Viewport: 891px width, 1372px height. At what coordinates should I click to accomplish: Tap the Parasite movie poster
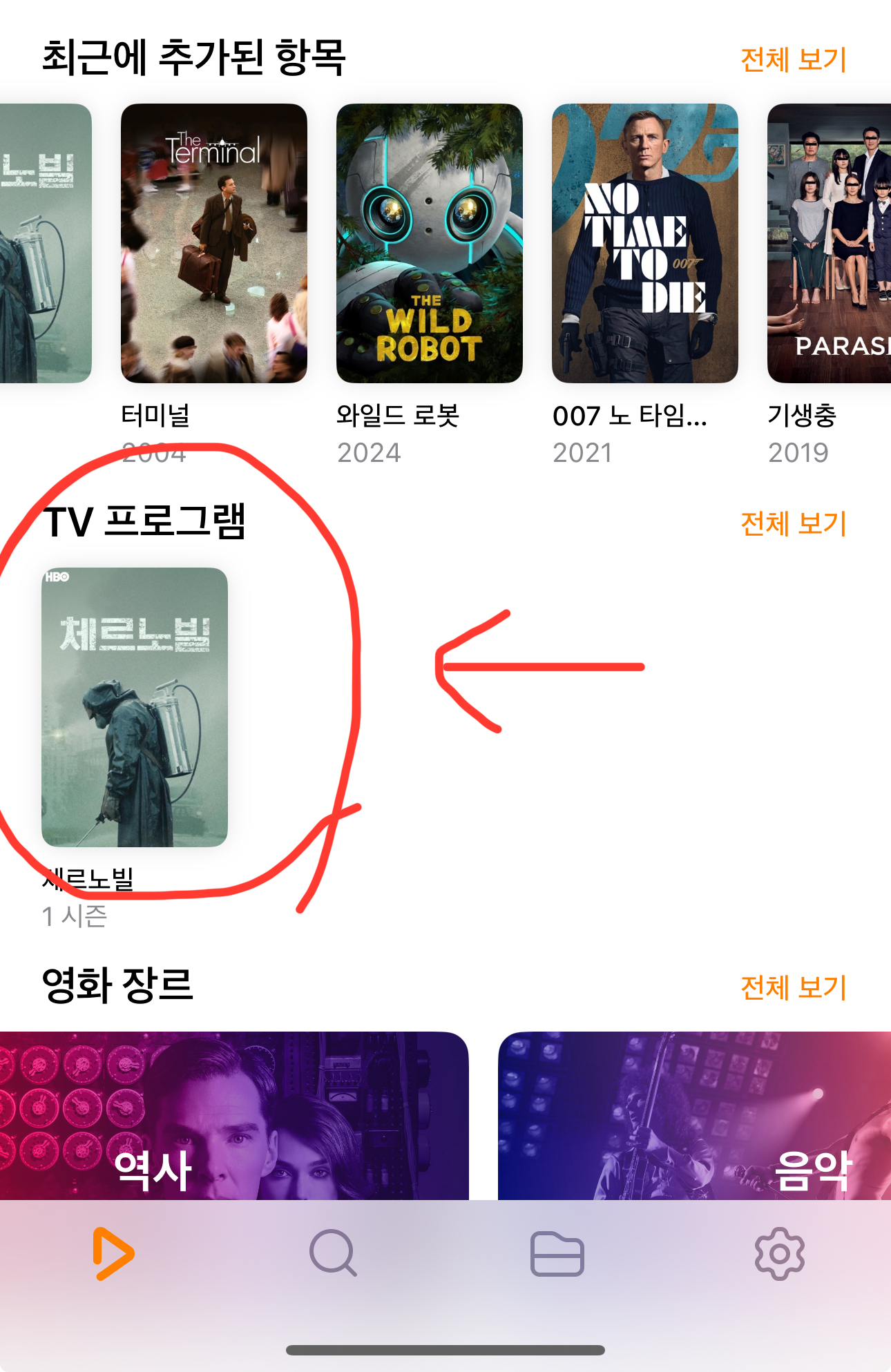(x=829, y=243)
